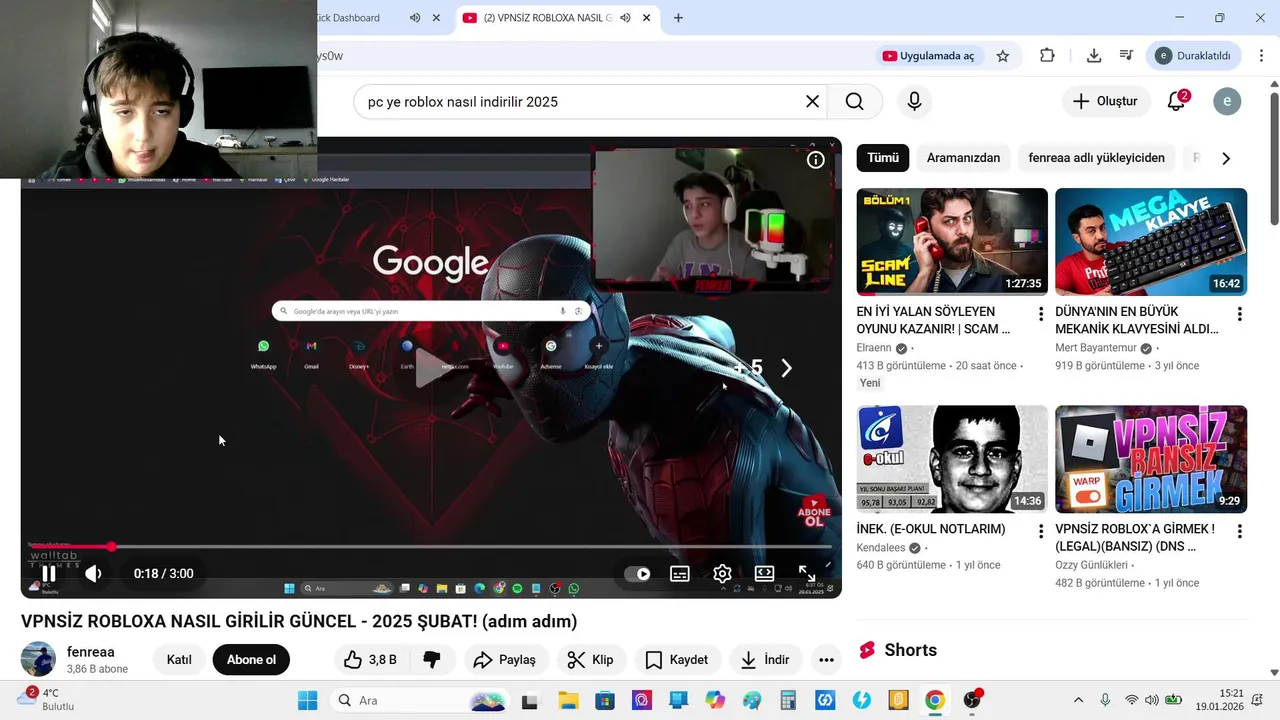Viewport: 1280px width, 720px height.
Task: Open more actions three-dot menu below video
Action: pos(826,659)
